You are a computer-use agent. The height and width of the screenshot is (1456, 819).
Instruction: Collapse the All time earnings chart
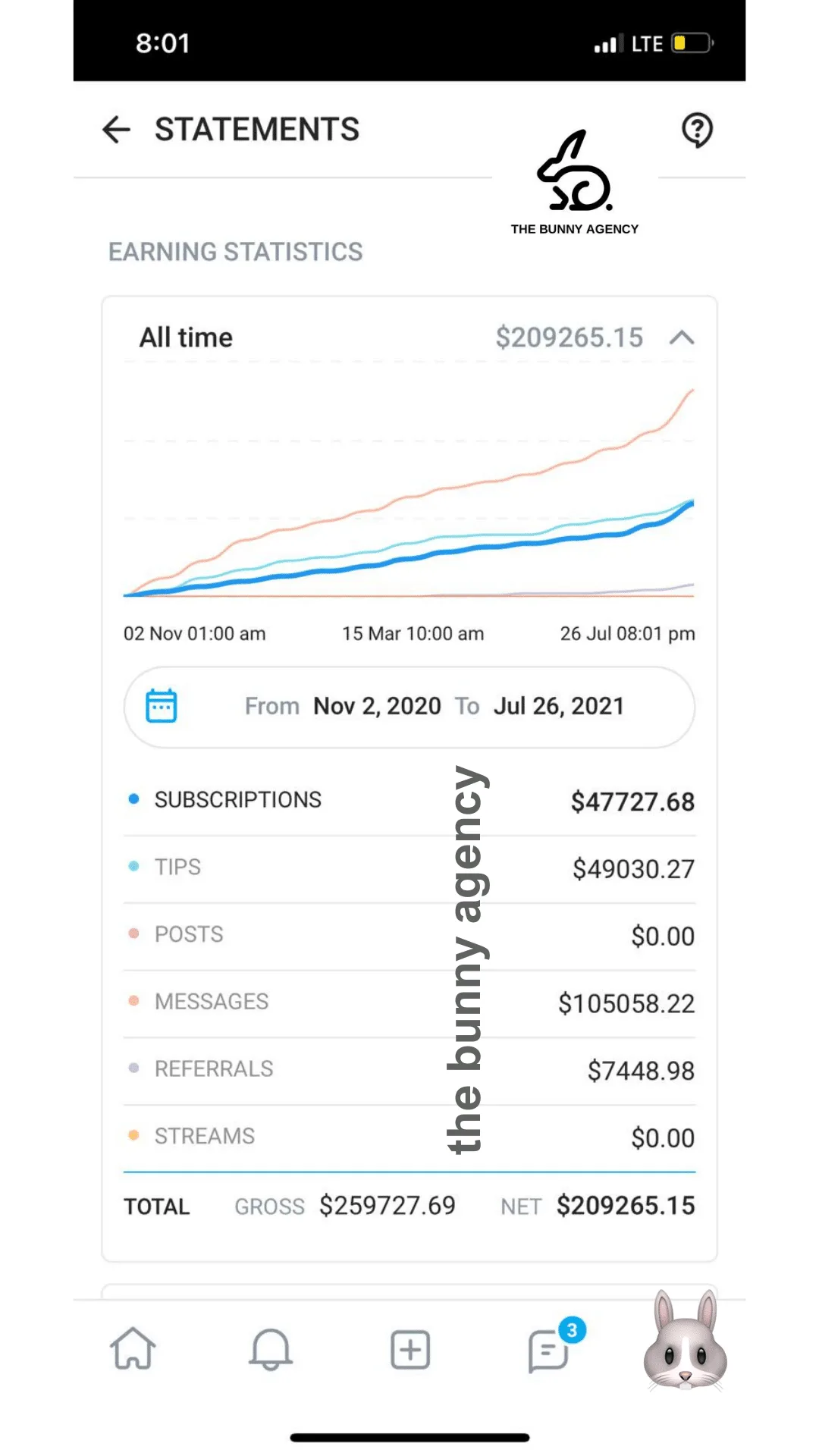coord(682,337)
